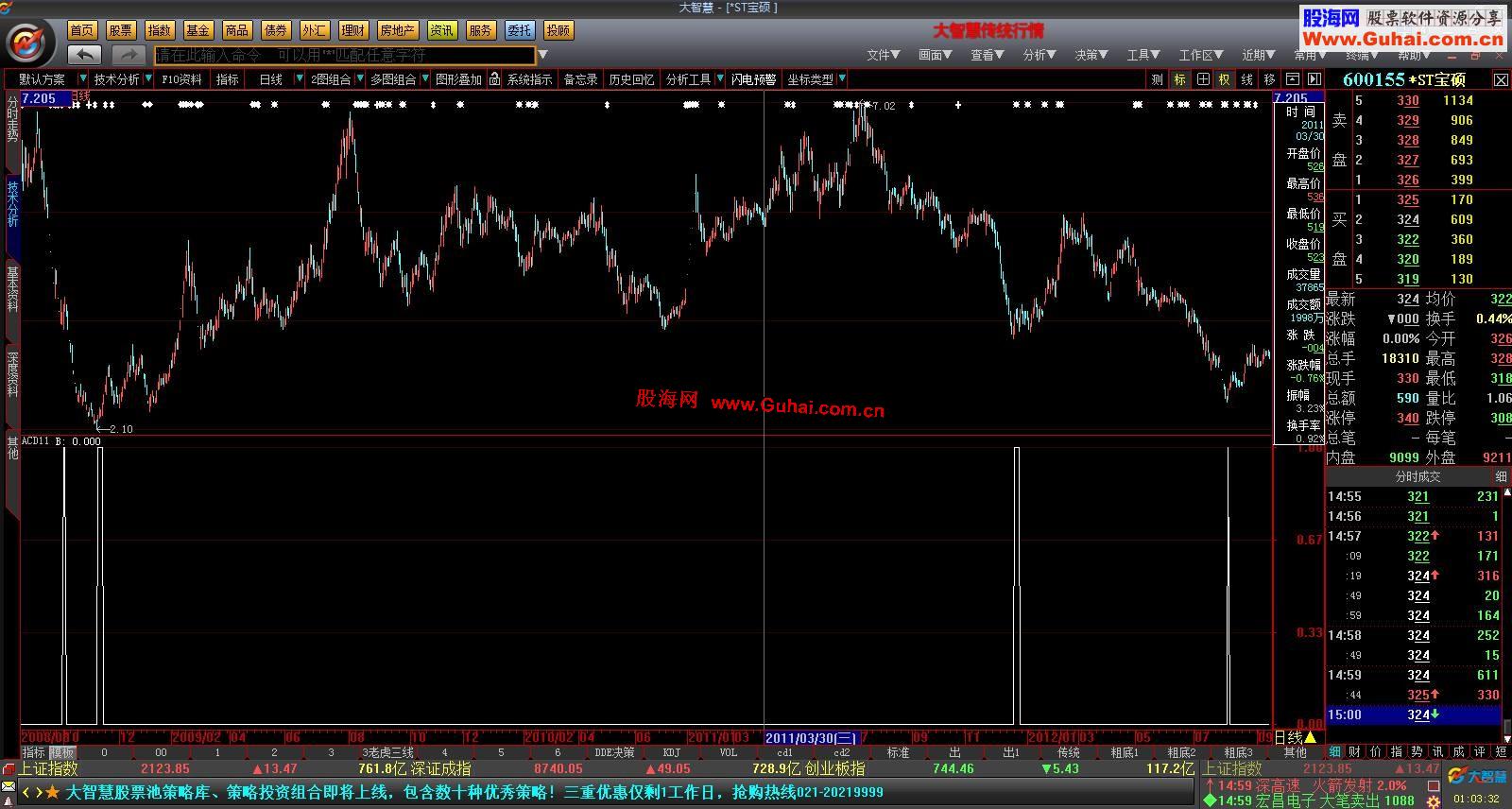Click the 首页 home button
This screenshot has height=809, width=1512.
82,30
